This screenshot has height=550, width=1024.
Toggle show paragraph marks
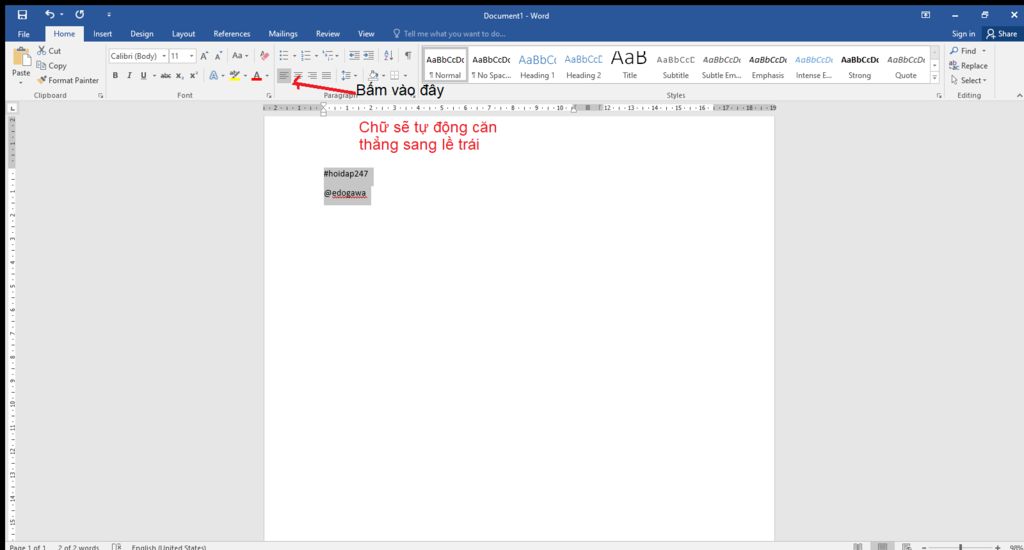(x=408, y=56)
